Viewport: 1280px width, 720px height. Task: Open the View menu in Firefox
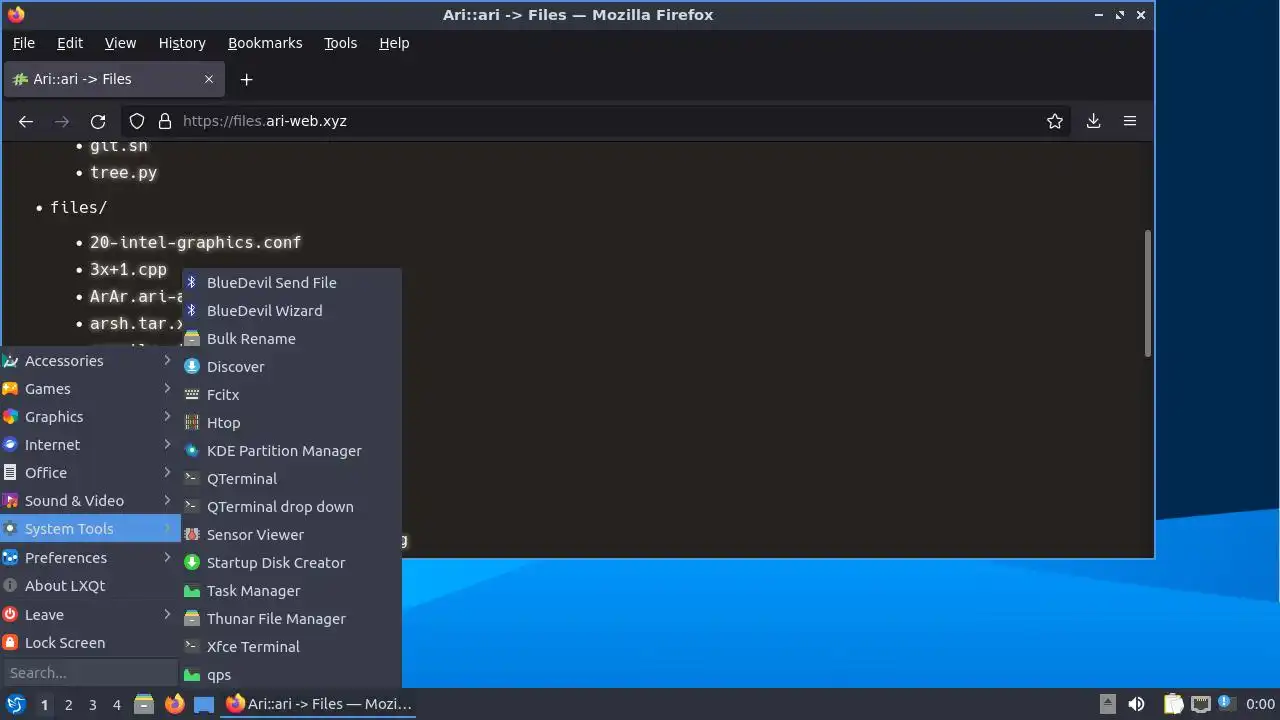tap(120, 43)
